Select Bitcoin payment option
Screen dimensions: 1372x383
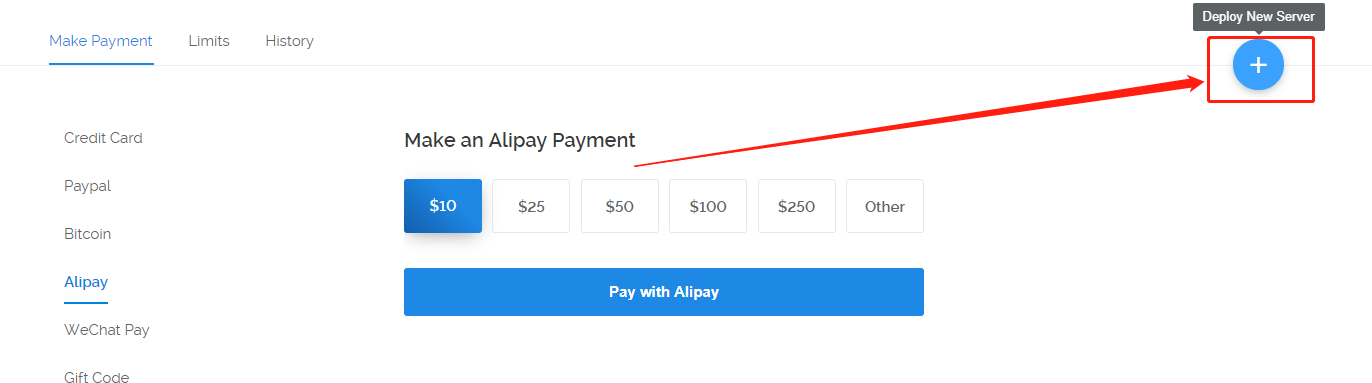point(87,234)
